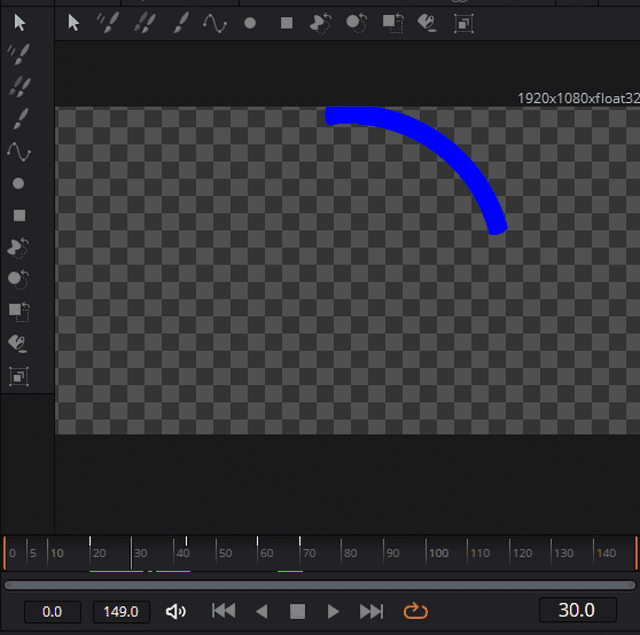Pick Clone Multistroke tool in horizontal toolbar

coord(144,23)
